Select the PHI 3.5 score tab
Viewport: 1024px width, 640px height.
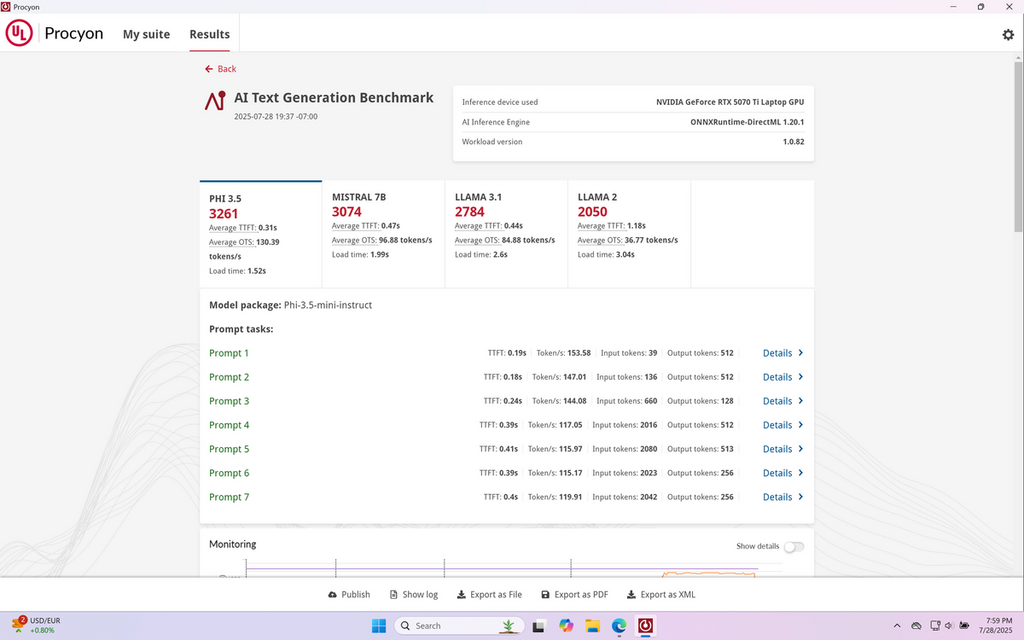pos(261,234)
